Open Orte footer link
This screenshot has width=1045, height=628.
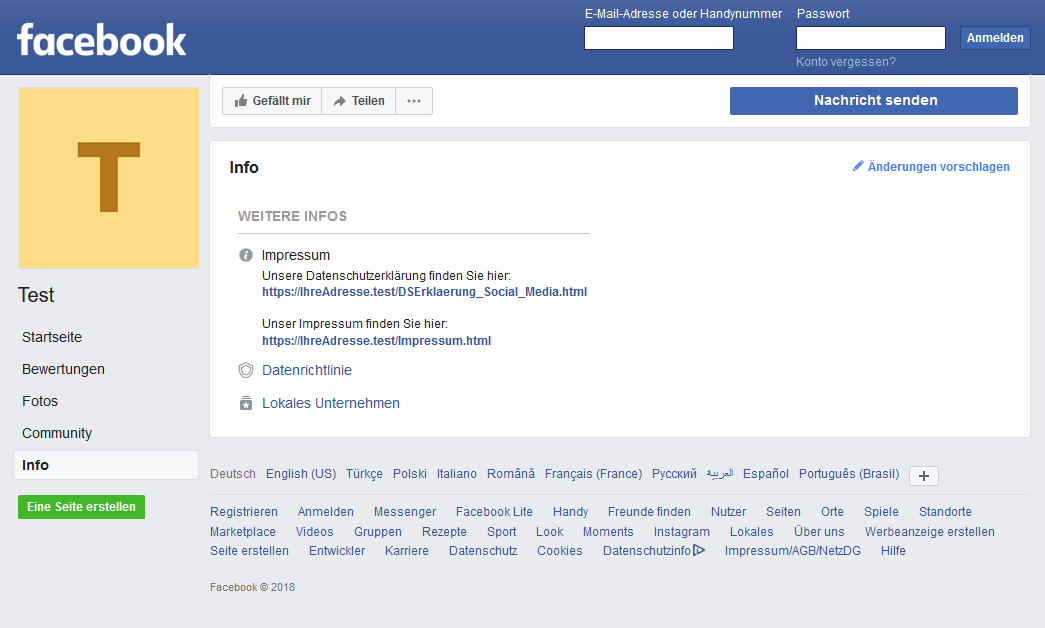click(832, 512)
